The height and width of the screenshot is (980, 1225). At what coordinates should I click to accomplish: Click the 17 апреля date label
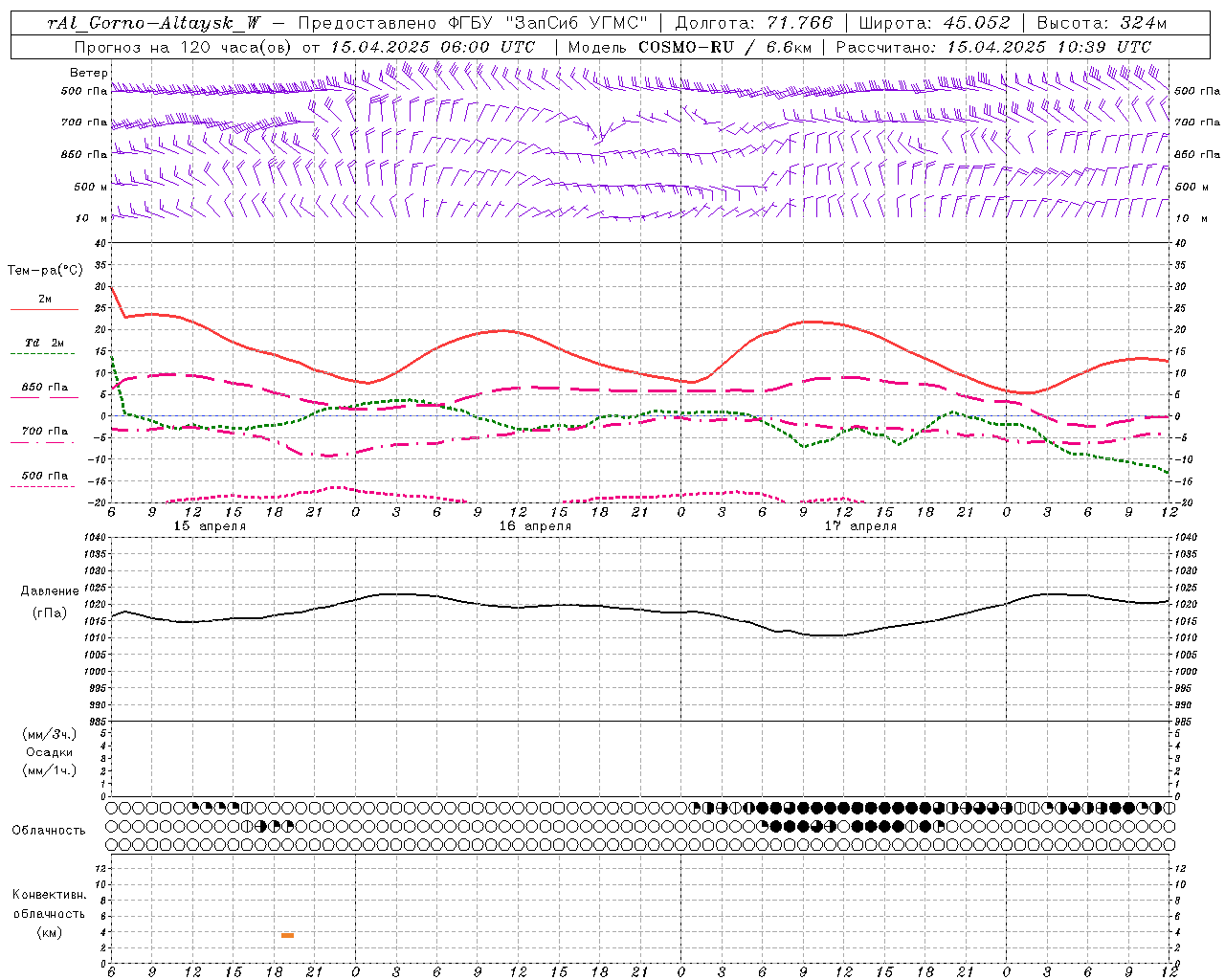(859, 526)
